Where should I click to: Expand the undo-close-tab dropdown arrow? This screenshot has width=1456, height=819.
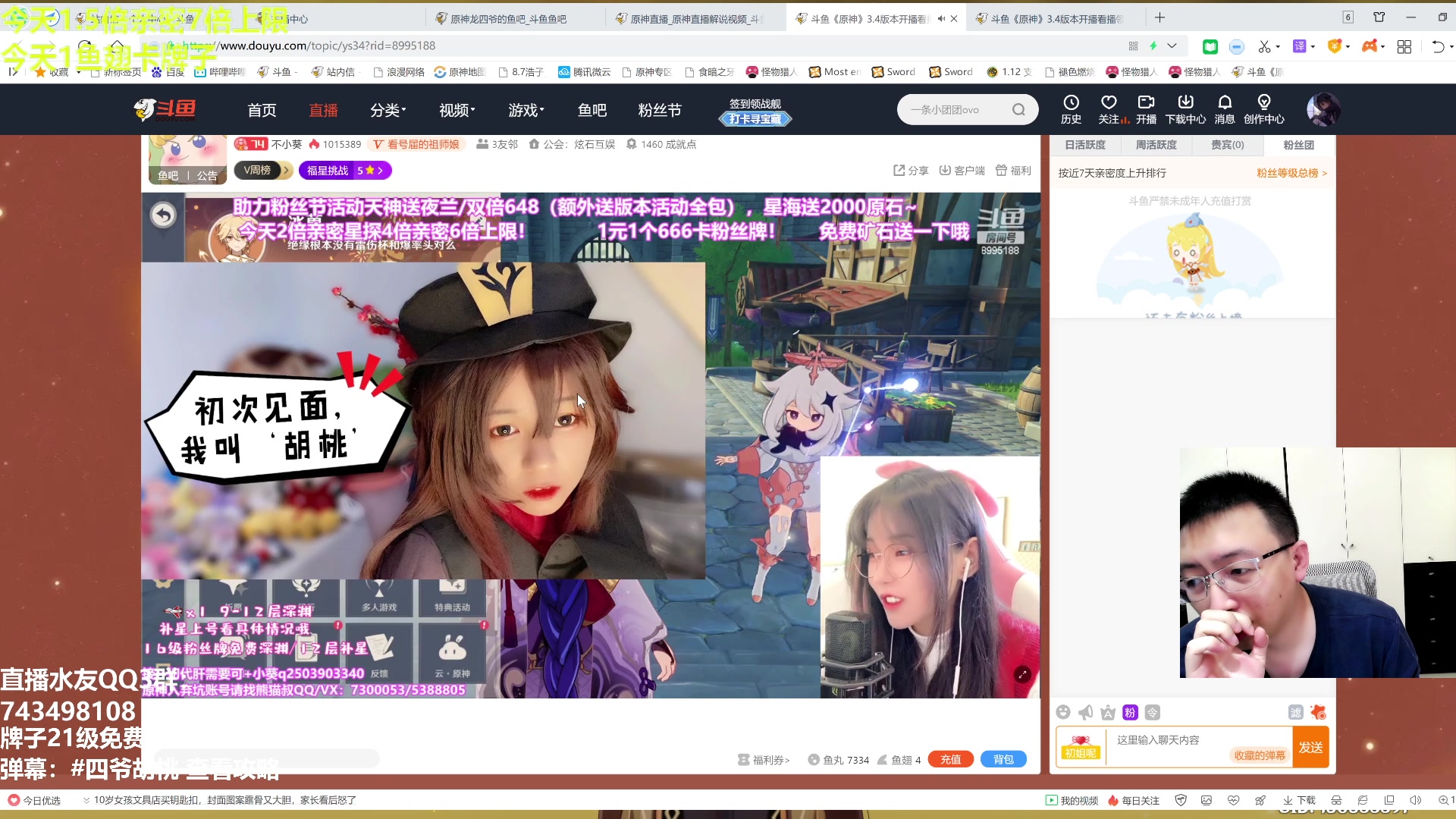1451,47
